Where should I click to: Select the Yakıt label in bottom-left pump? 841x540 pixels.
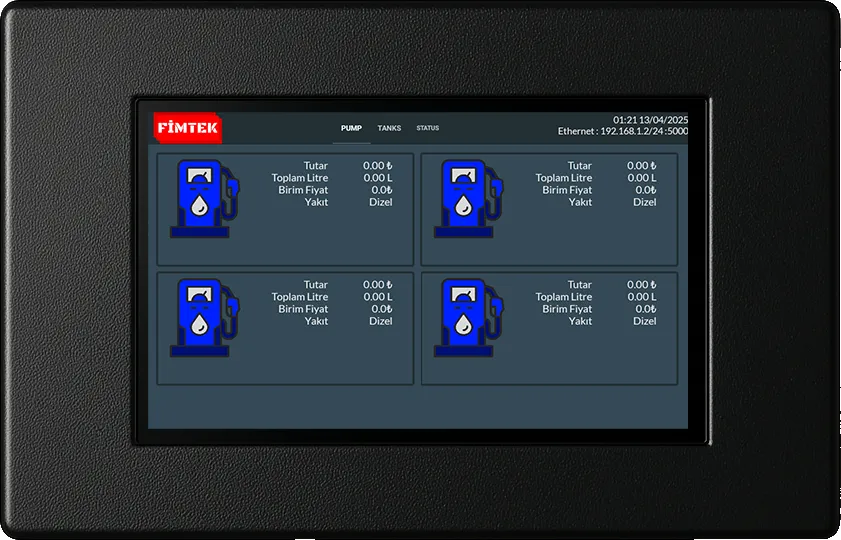click(x=316, y=321)
